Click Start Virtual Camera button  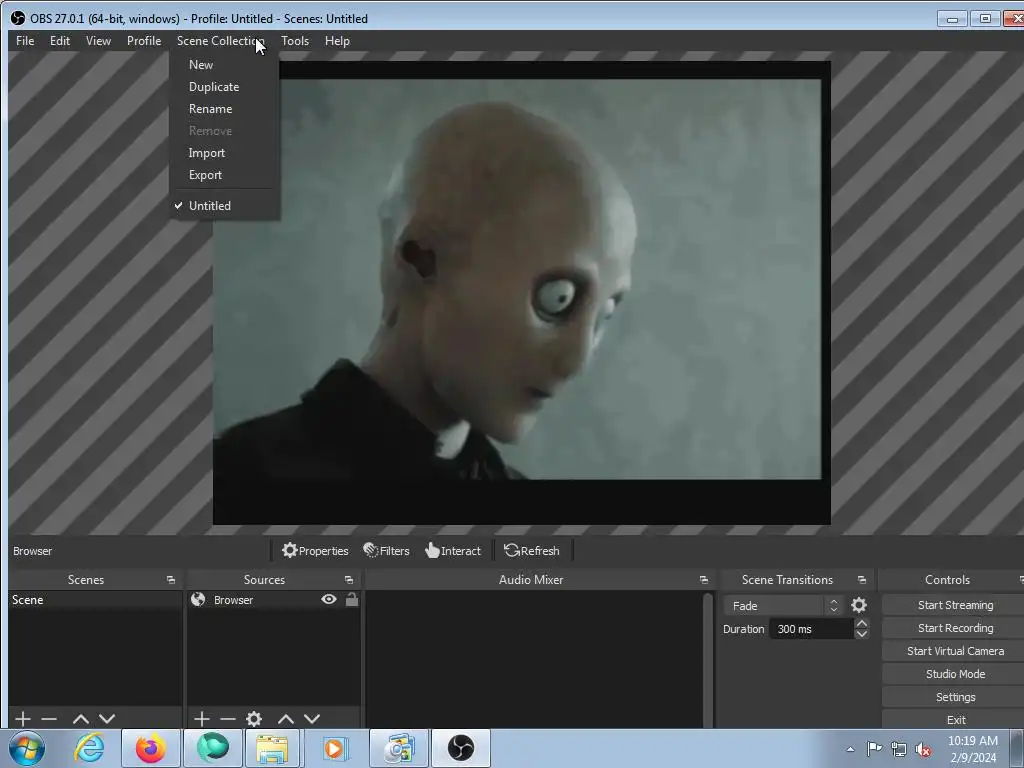(955, 651)
